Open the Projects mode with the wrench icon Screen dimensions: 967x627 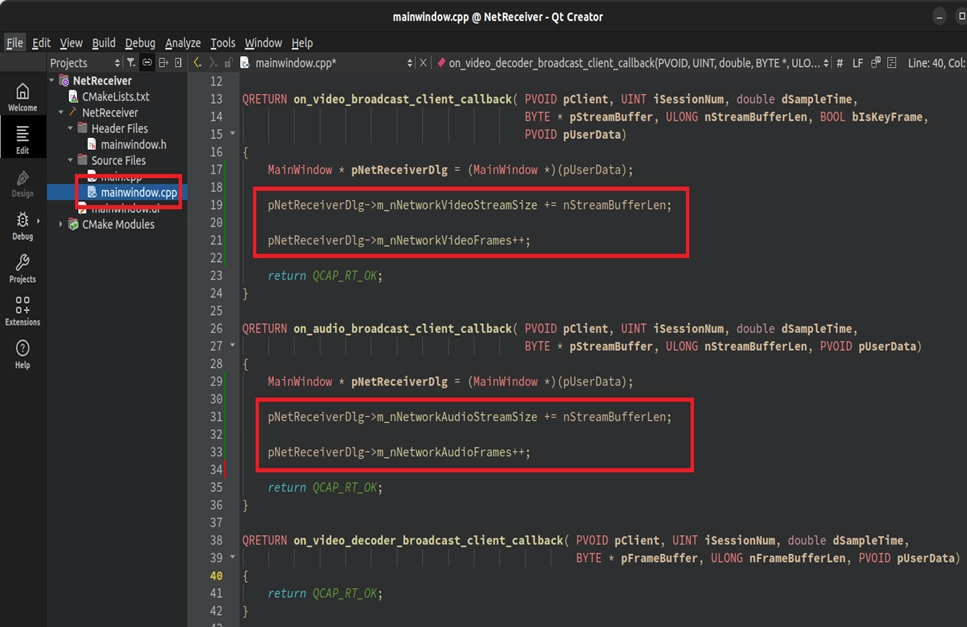pyautogui.click(x=23, y=269)
